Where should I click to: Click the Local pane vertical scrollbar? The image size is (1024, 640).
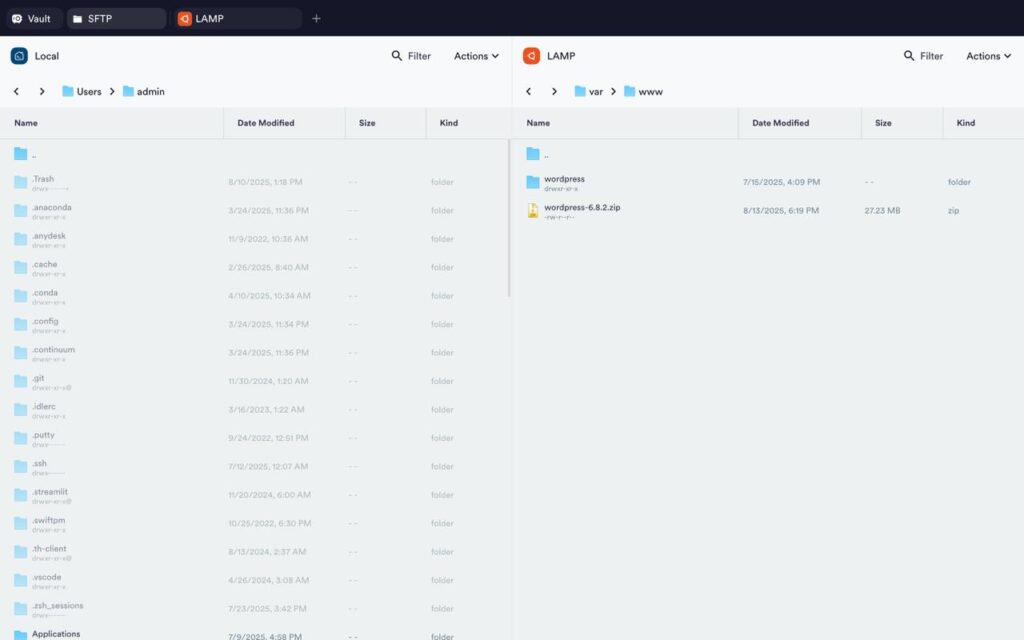point(509,219)
